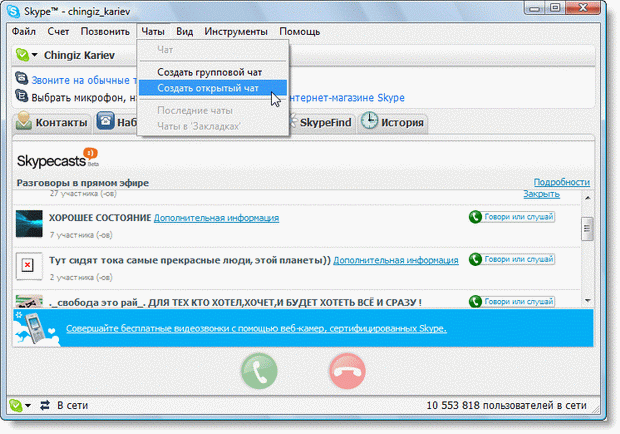Click the Выбрать микрофон notification text
Screen dimensions: 620x434
pos(84,98)
